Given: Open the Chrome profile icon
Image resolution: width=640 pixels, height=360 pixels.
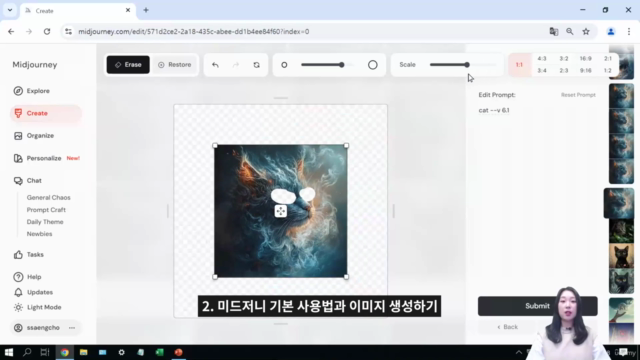Looking at the screenshot, I should click(611, 31).
